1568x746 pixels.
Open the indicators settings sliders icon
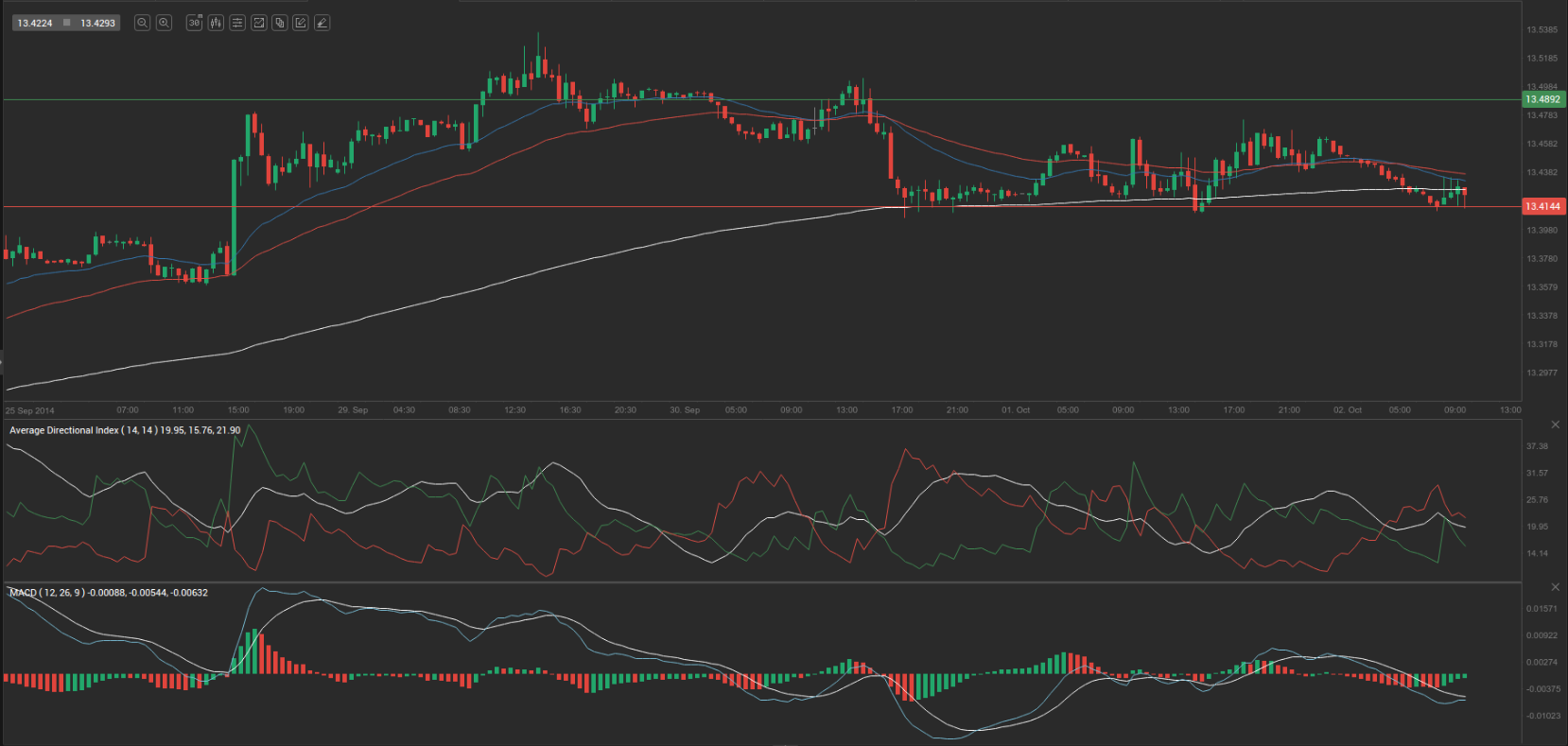[x=237, y=23]
